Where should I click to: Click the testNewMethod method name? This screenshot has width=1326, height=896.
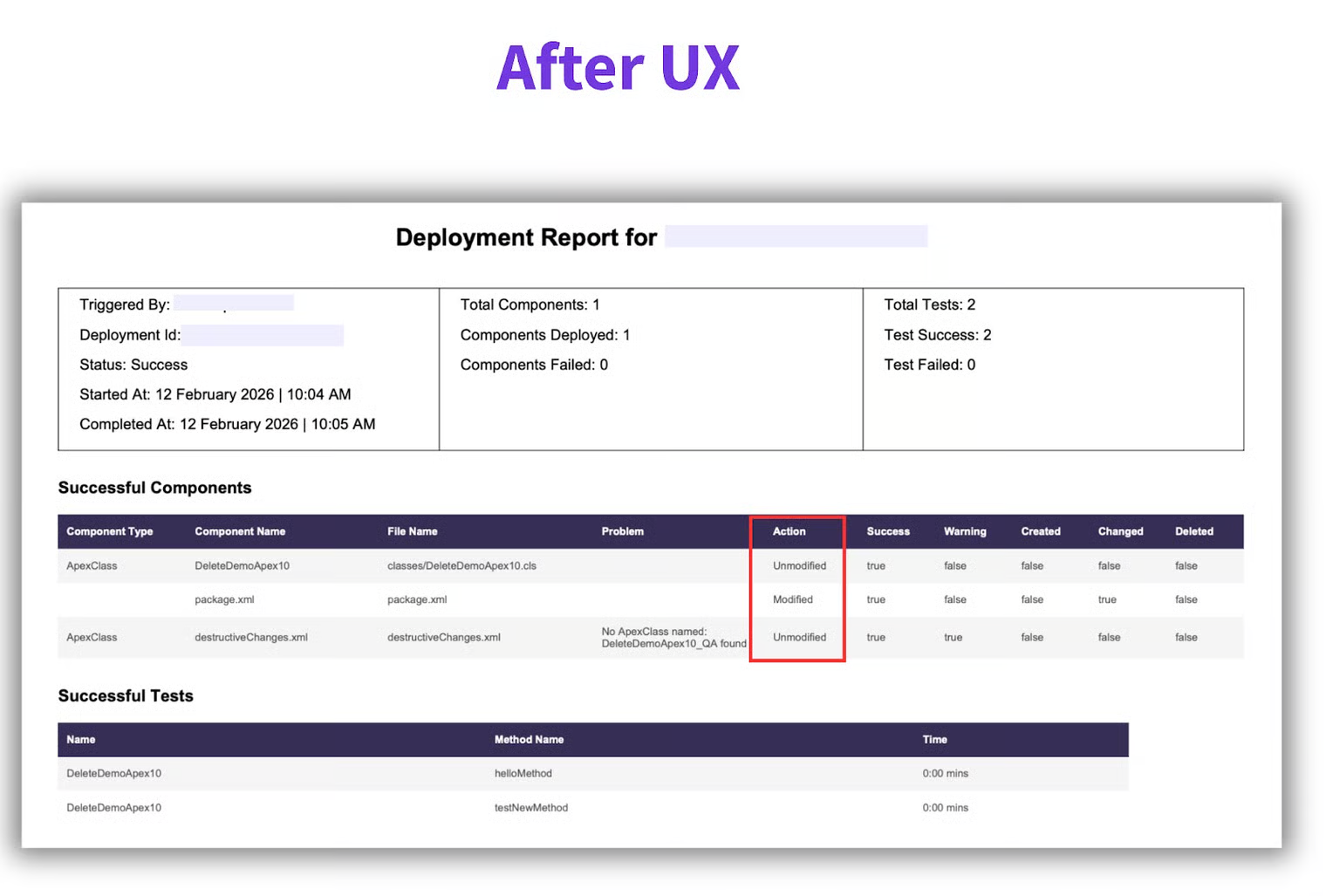pos(530,808)
